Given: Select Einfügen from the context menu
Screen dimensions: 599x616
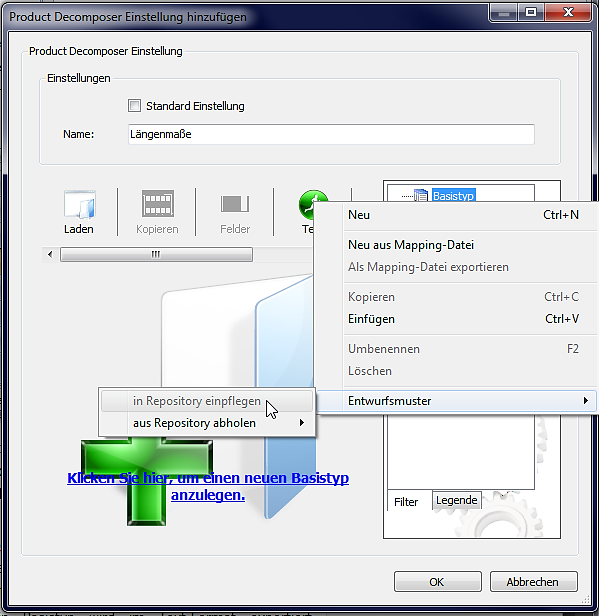Looking at the screenshot, I should 371,319.
